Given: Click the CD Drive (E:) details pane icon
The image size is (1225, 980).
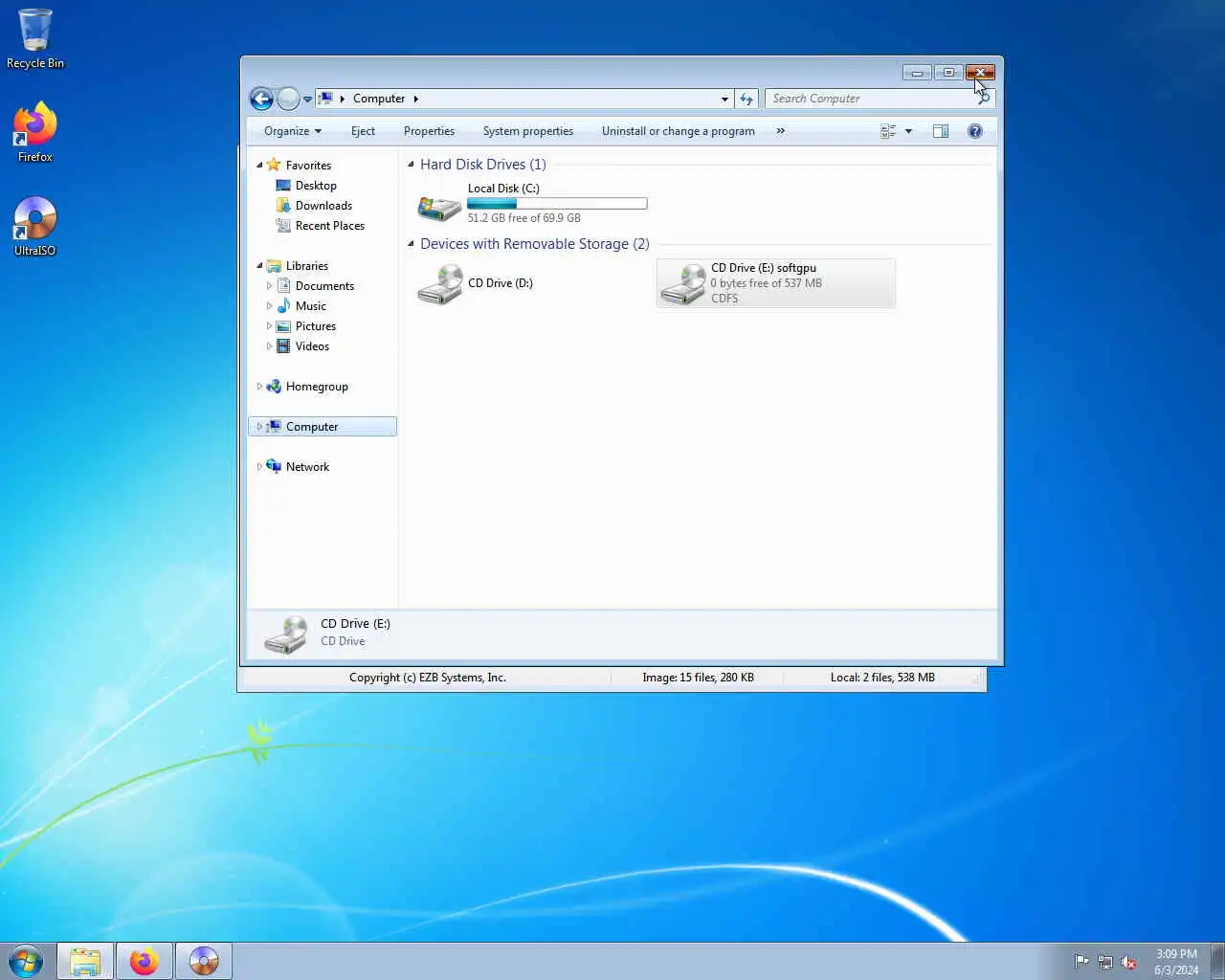Looking at the screenshot, I should pos(285,634).
